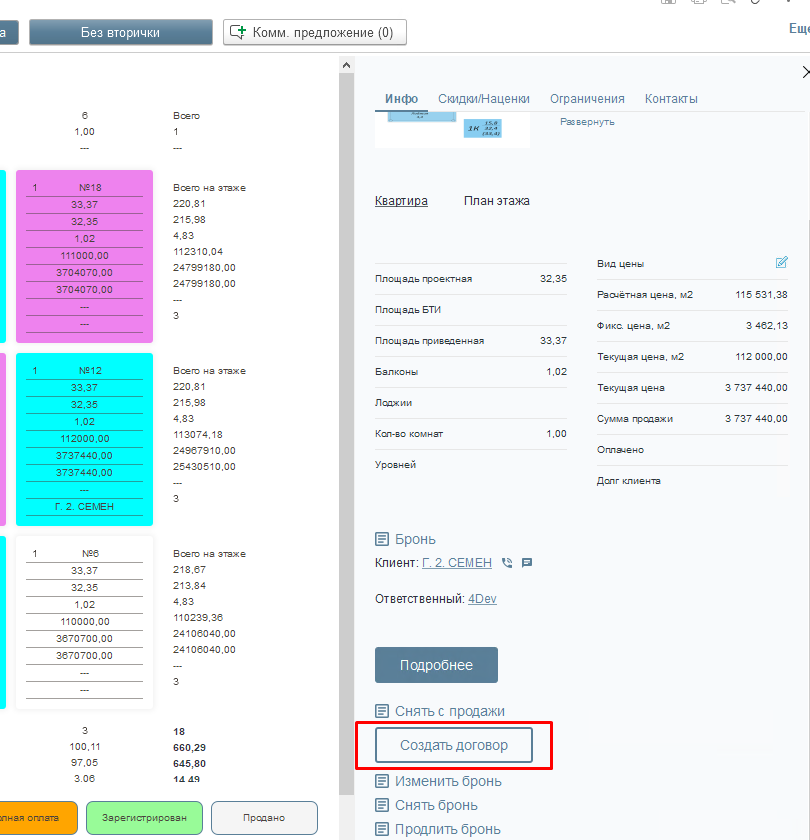
Task: Select the План этажа view
Action: 497,201
